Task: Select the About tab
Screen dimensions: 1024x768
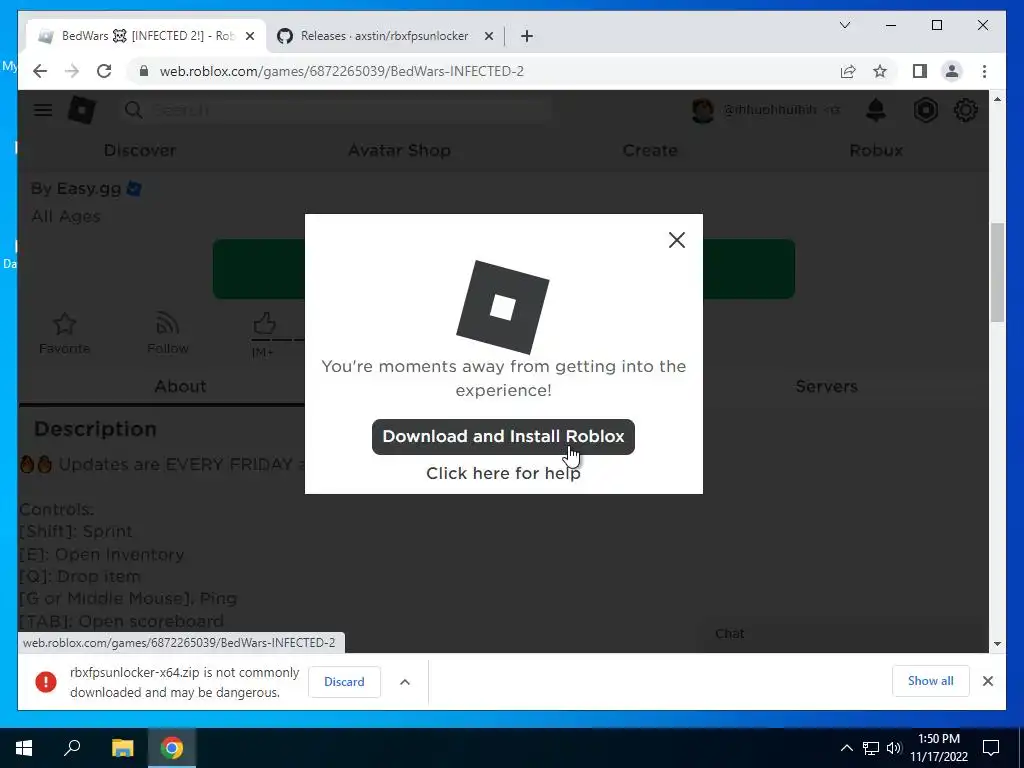Action: pyautogui.click(x=180, y=386)
